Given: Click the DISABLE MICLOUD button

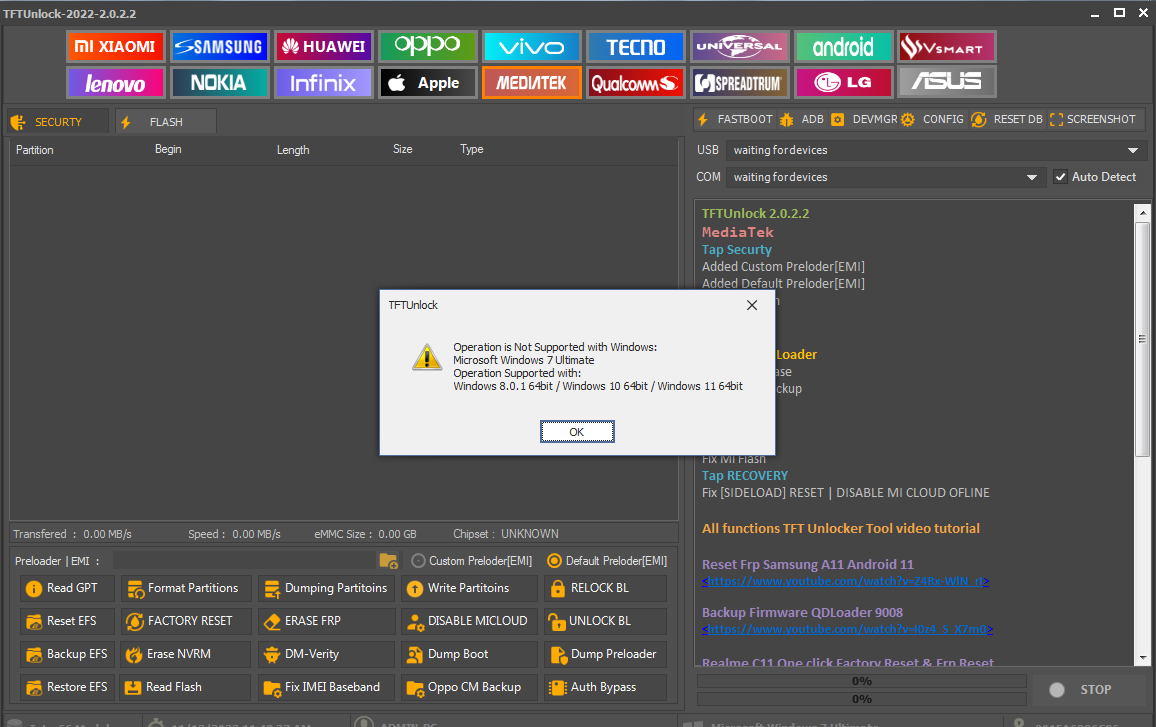Looking at the screenshot, I should coord(470,621).
